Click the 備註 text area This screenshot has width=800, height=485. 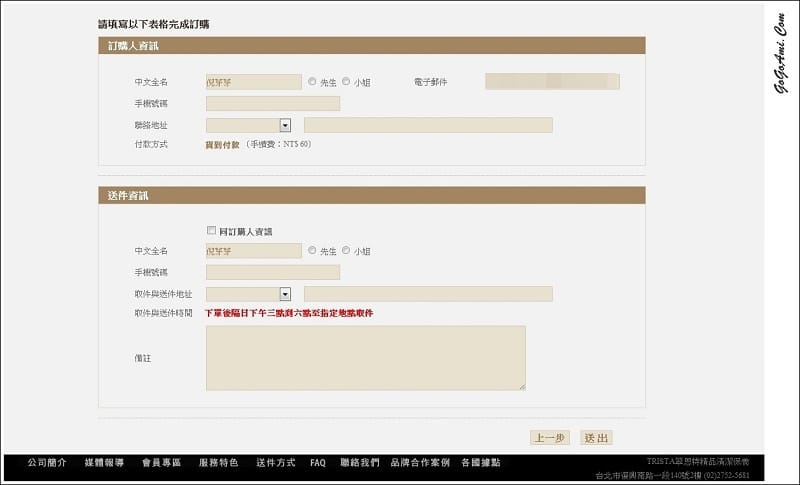tap(366, 358)
